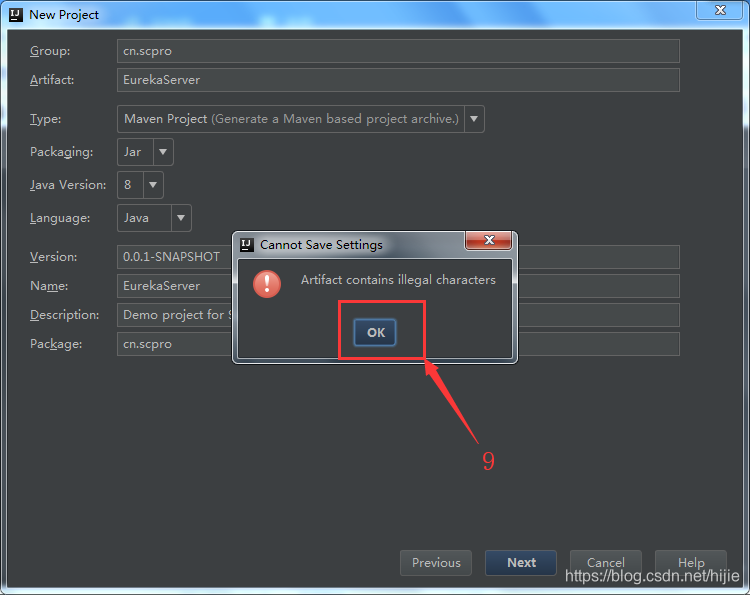The image size is (750, 595).
Task: Click the Cancel button
Action: (x=606, y=563)
